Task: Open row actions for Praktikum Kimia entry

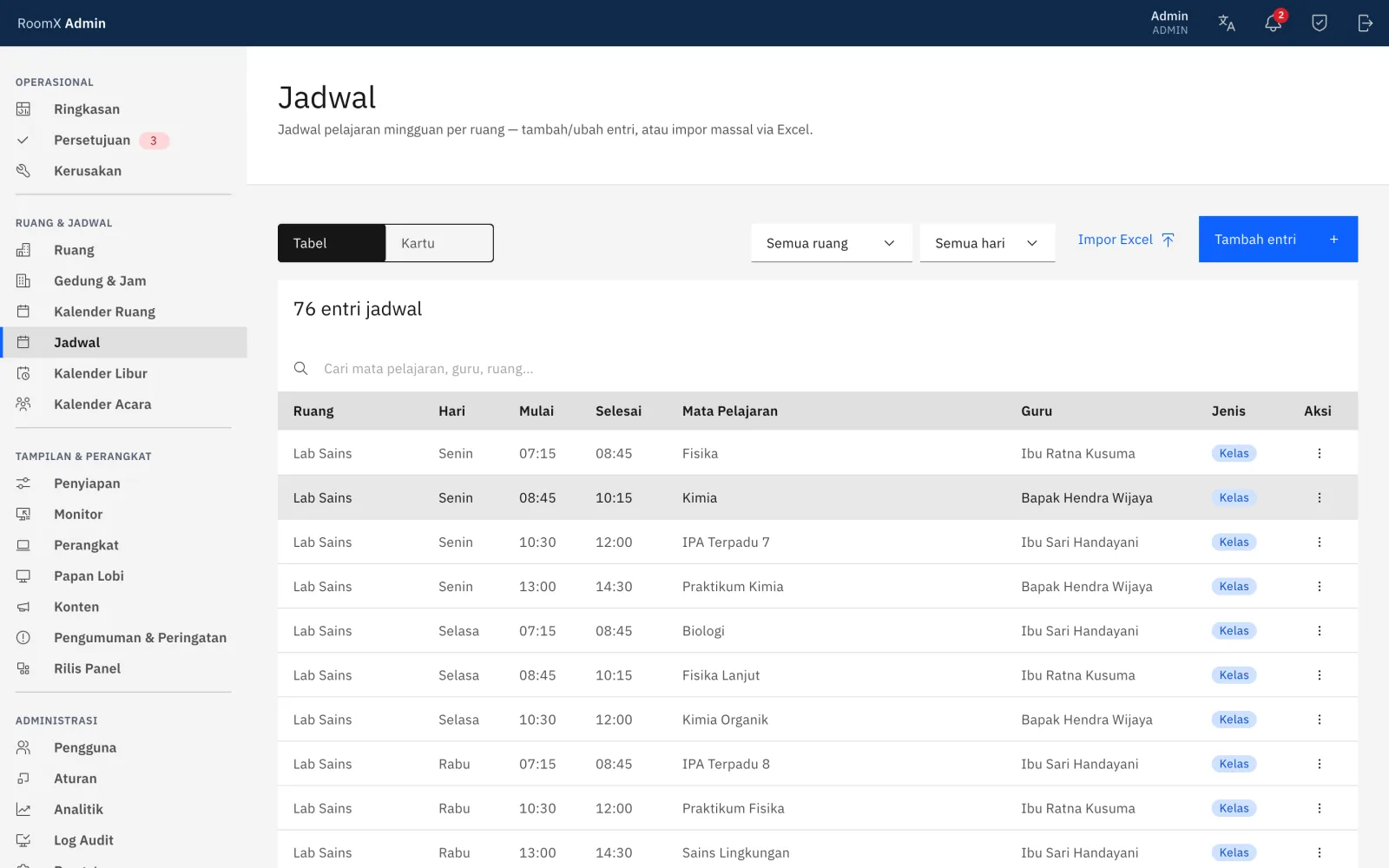Action: click(1319, 587)
